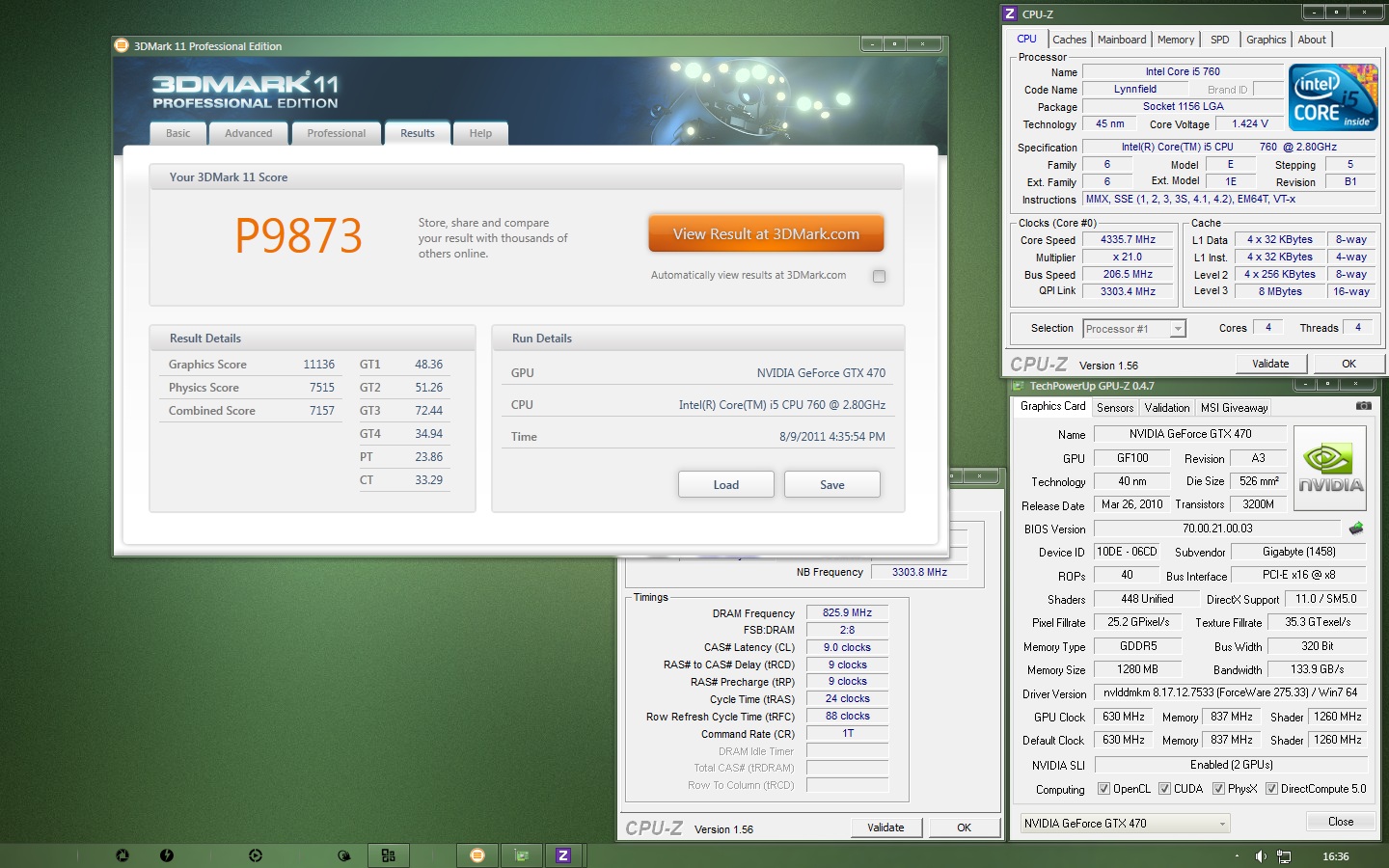
Task: Click the GT1 result value 48.36
Action: (x=428, y=365)
